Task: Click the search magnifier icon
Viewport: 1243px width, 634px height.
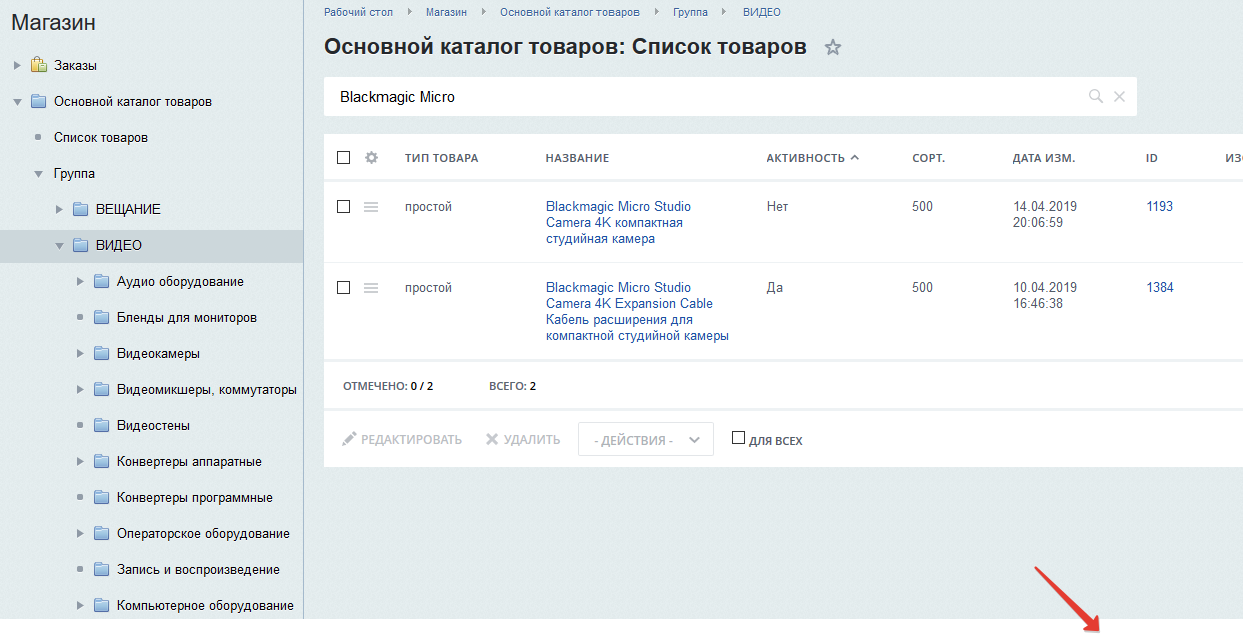Action: [1096, 96]
